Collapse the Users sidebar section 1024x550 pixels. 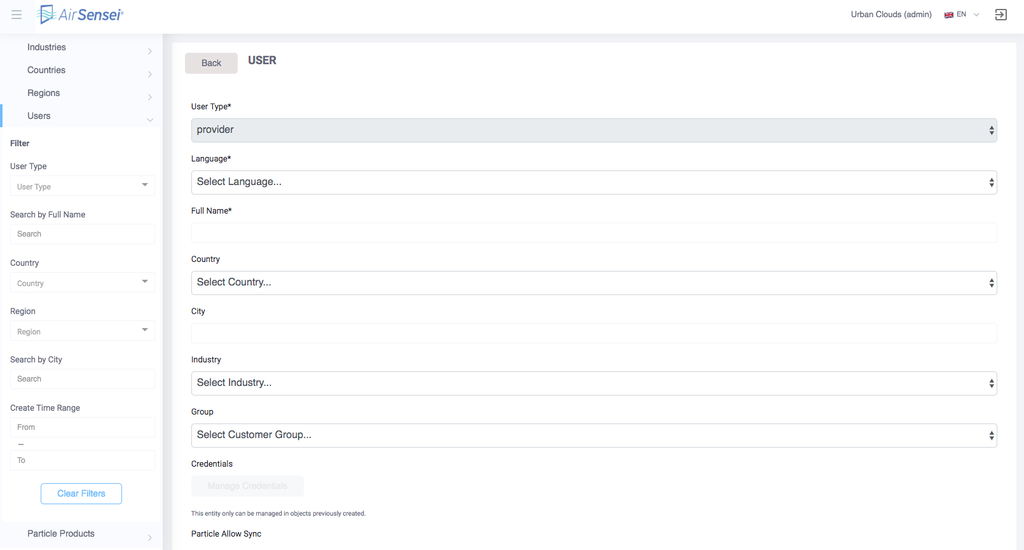pos(150,119)
